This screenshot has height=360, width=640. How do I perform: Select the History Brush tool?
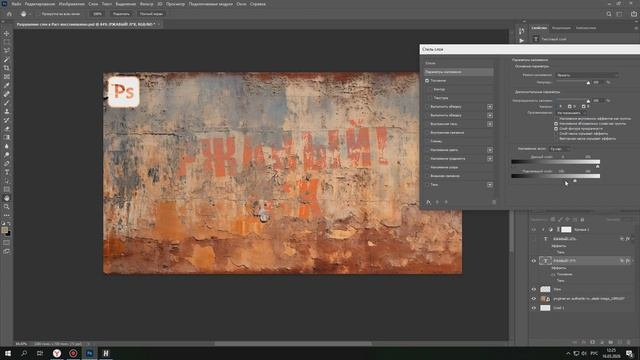(x=7, y=120)
